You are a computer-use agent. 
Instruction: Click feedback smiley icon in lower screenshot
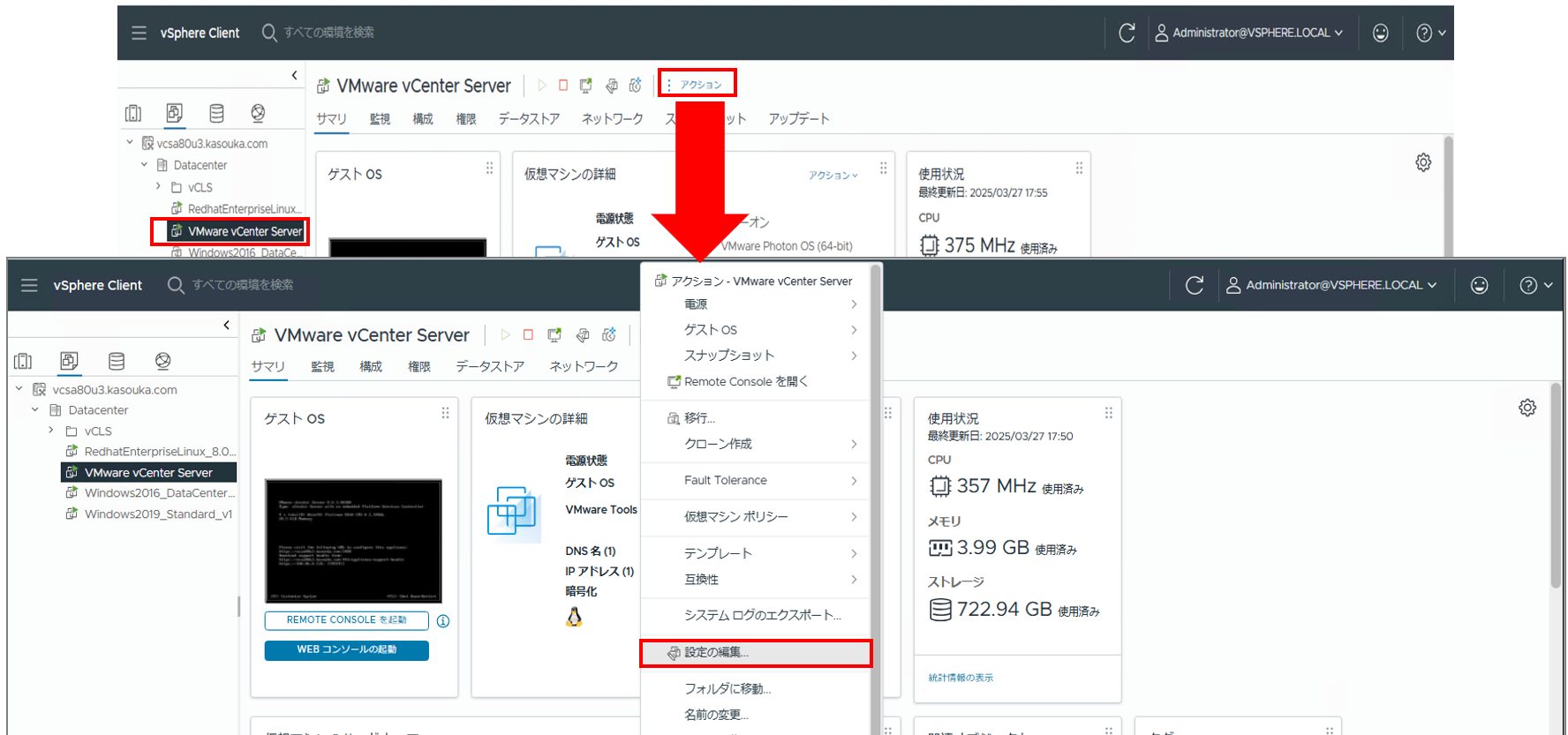[x=1480, y=285]
